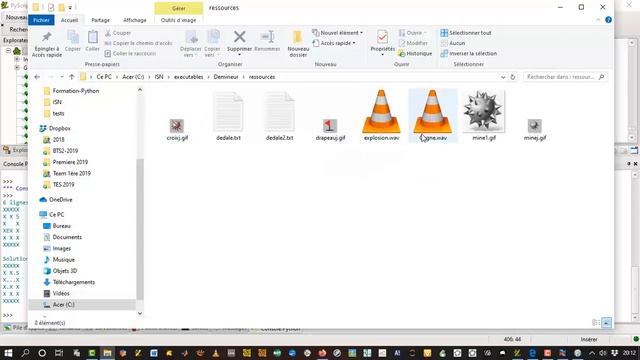Image resolution: width=640 pixels, height=360 pixels.
Task: Click Demineur in the address path
Action: (226, 77)
